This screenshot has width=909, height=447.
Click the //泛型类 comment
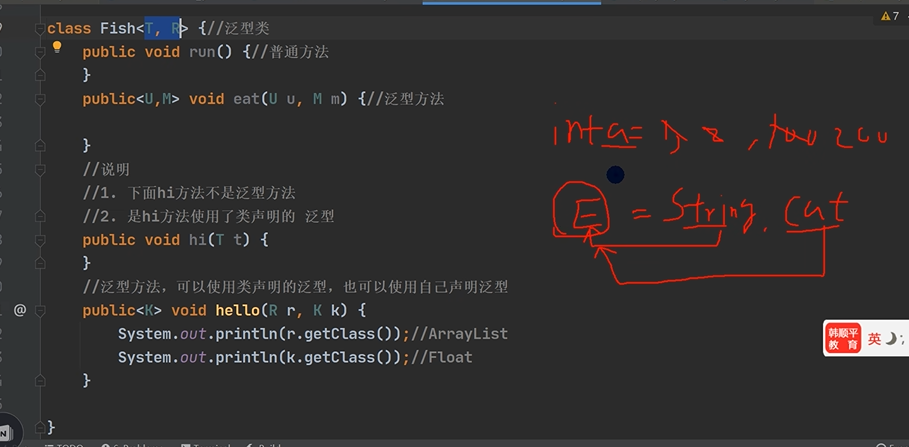coord(238,28)
